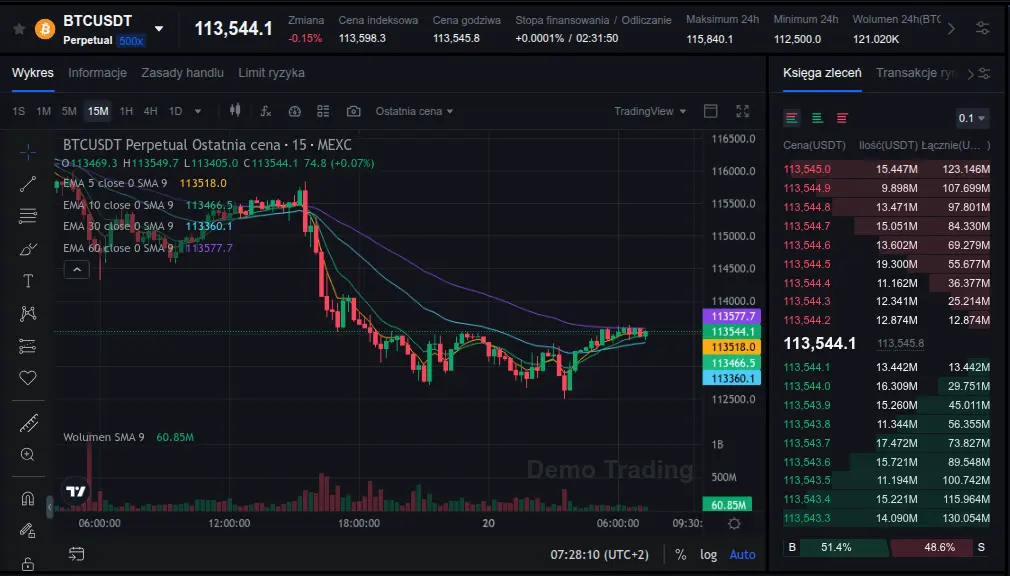Viewport: 1010px width, 576px height.
Task: Open the grid layout templates icon
Action: [x=323, y=111]
